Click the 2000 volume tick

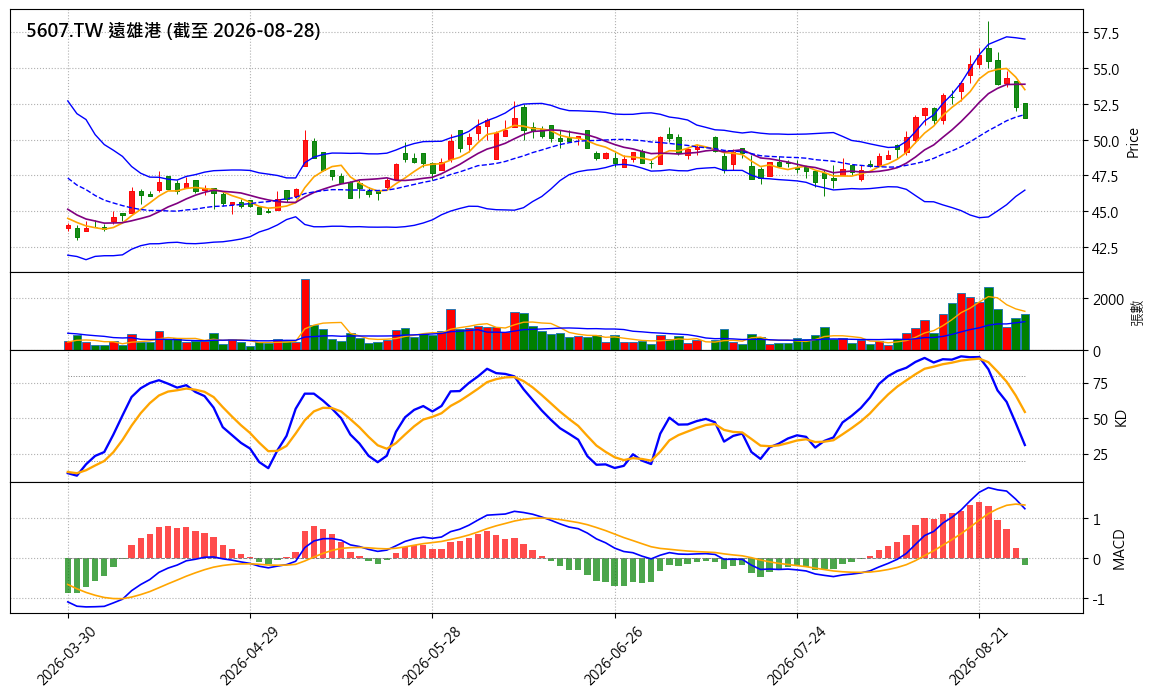coord(1109,300)
